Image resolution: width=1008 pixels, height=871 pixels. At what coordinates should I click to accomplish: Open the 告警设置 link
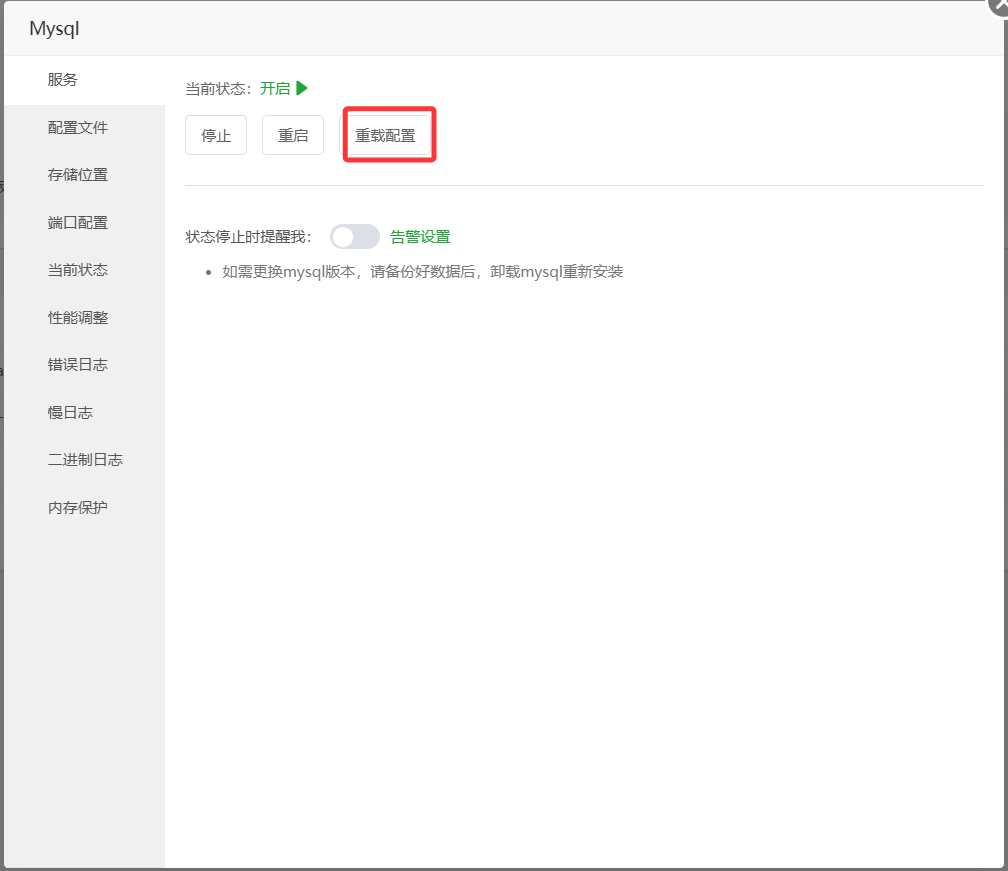(x=420, y=237)
